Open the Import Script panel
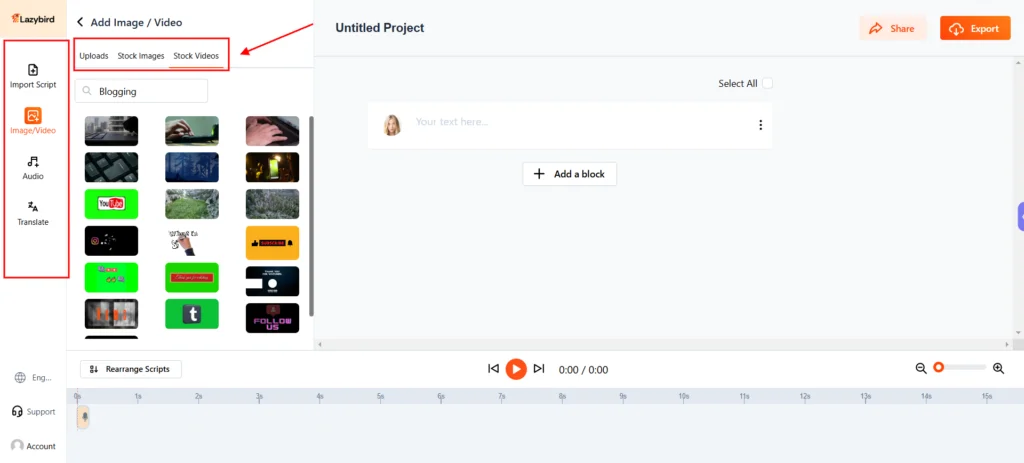The image size is (1024, 463). point(33,75)
